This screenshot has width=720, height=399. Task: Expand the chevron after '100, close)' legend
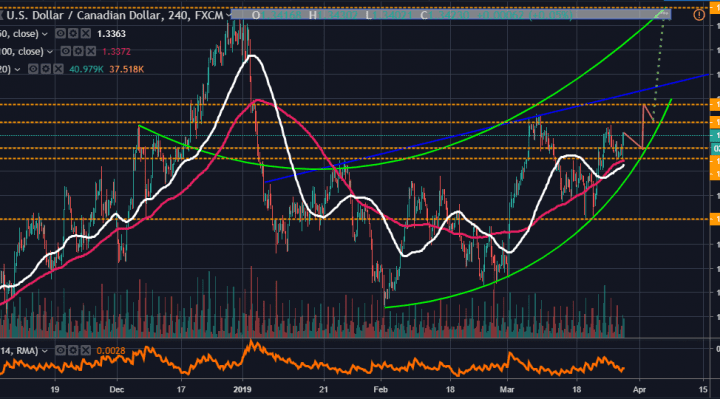tap(50, 52)
